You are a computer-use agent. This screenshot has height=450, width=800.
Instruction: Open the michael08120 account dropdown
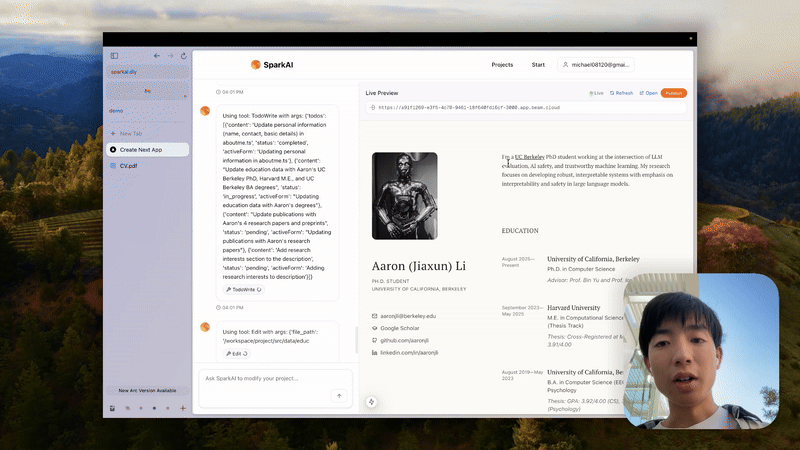[x=596, y=65]
